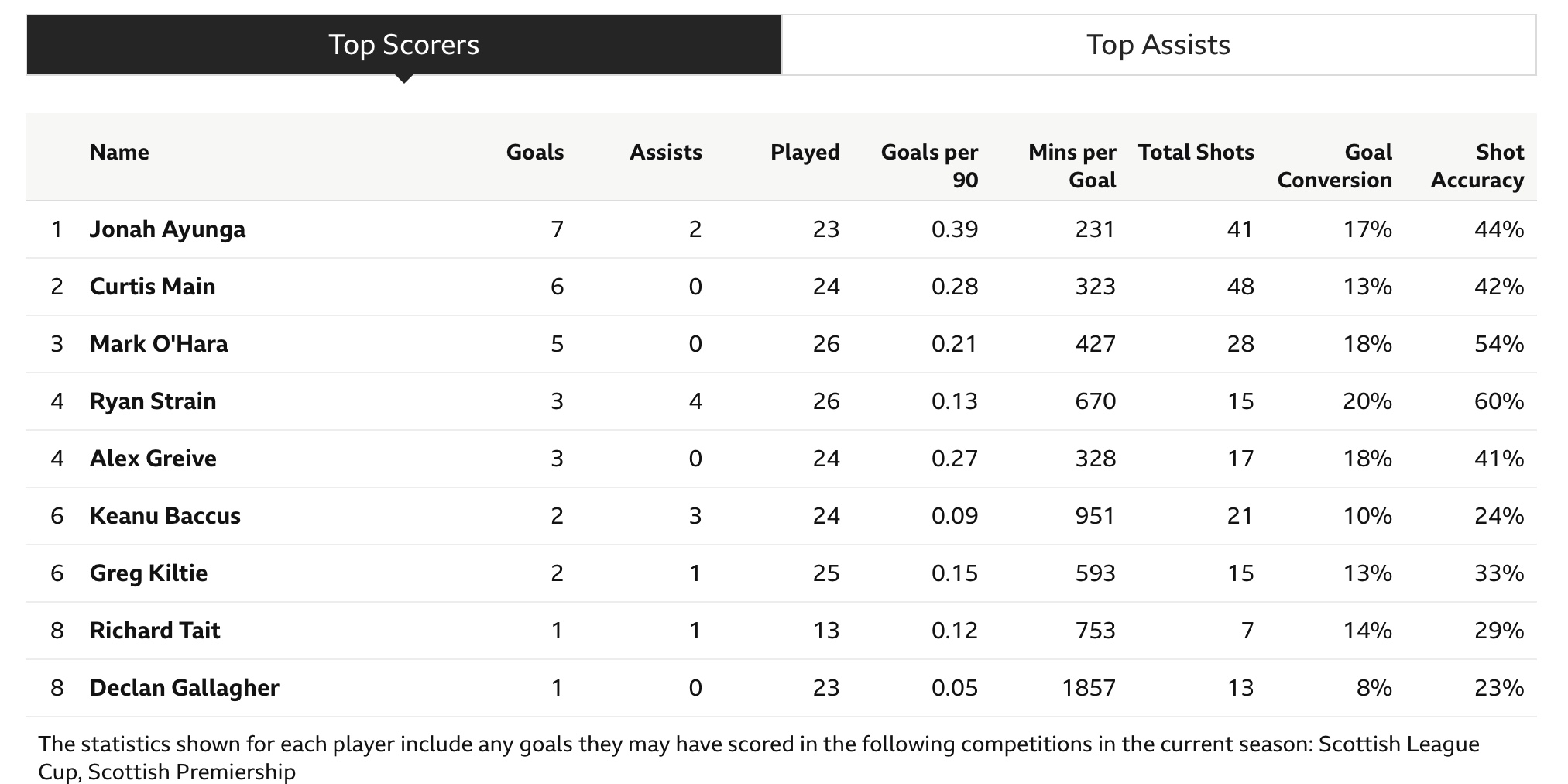Select Keanu Baccus in the table
The height and width of the screenshot is (784, 1568).
165,516
